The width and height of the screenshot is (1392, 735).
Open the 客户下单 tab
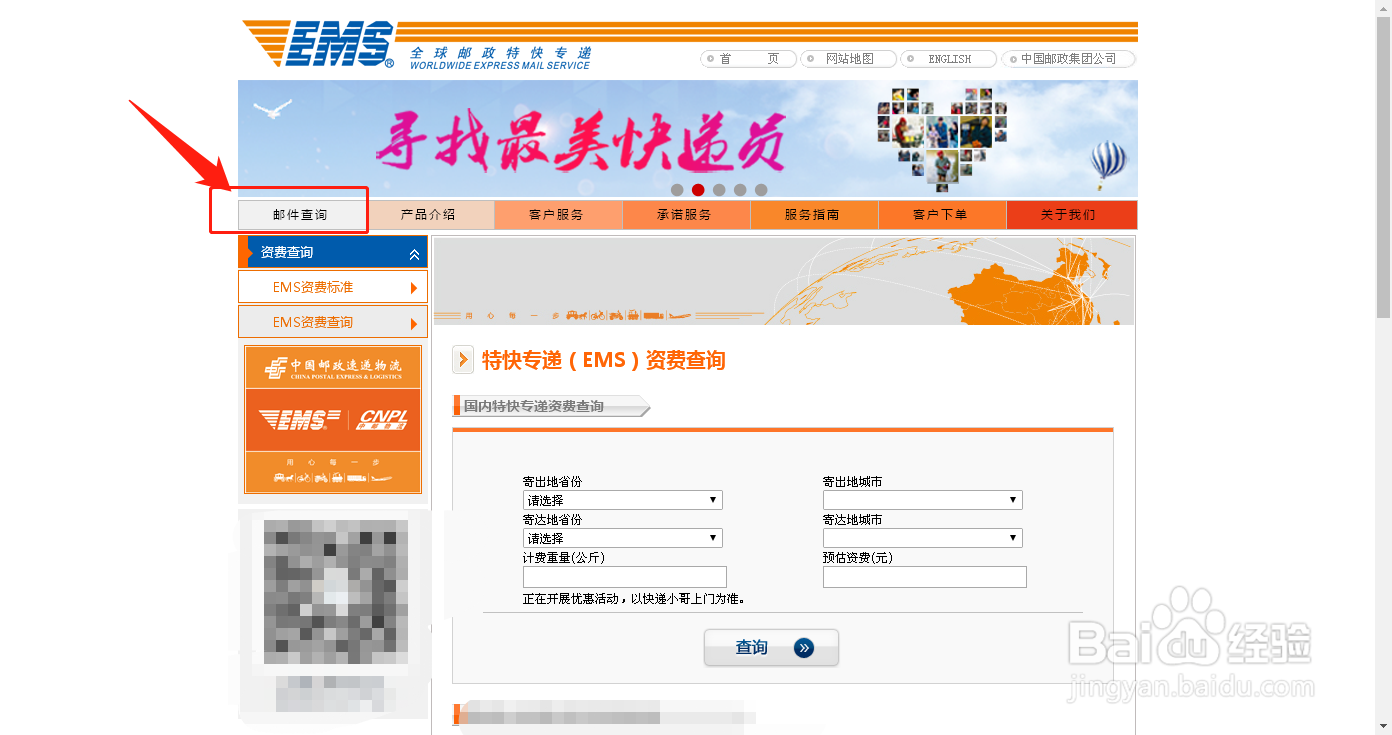[942, 215]
